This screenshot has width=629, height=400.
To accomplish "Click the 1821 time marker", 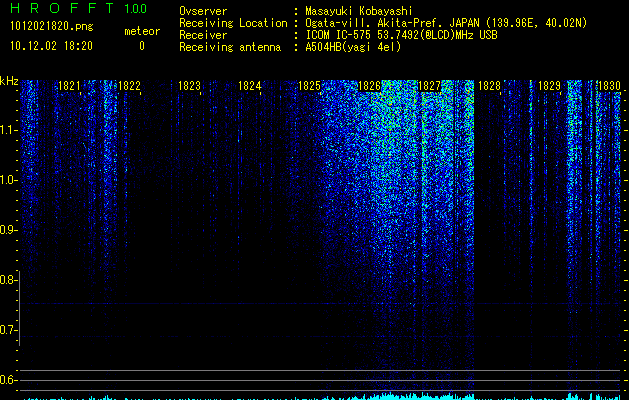I will click(69, 86).
